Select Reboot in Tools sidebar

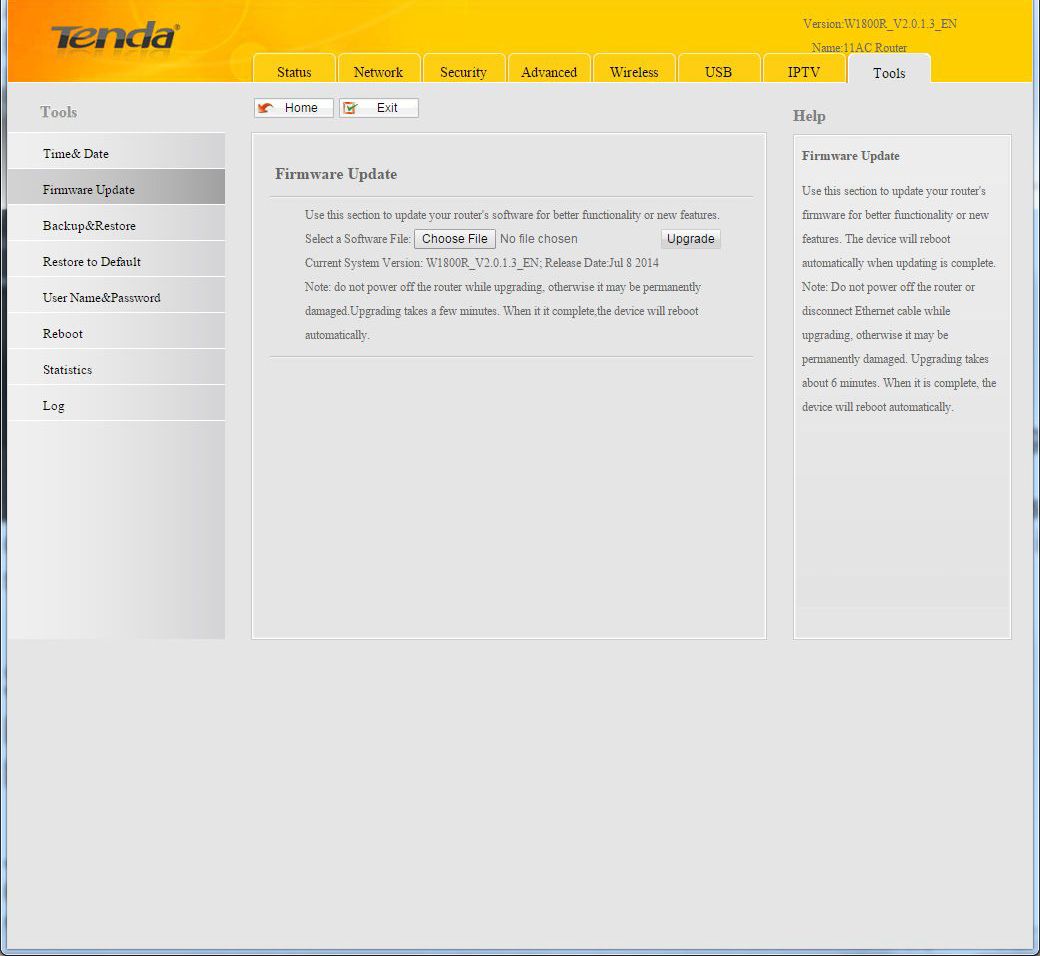pyautogui.click(x=63, y=334)
